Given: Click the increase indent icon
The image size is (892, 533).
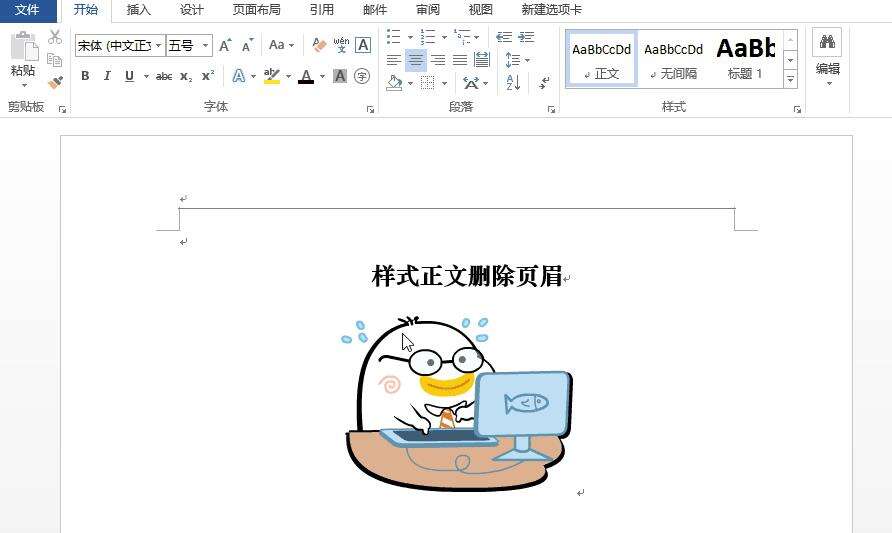Looking at the screenshot, I should click(526, 37).
